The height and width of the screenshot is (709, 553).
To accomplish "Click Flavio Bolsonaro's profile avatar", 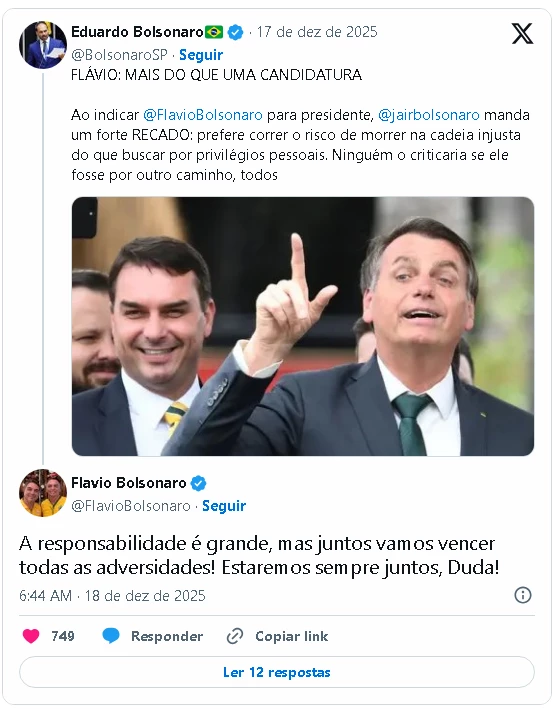I will (x=43, y=493).
